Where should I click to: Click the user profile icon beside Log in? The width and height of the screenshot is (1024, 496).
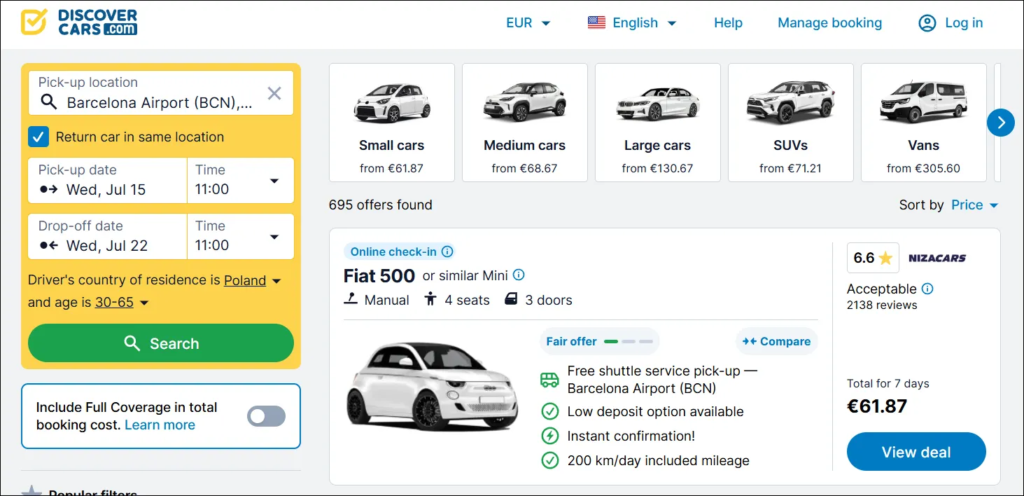[927, 23]
